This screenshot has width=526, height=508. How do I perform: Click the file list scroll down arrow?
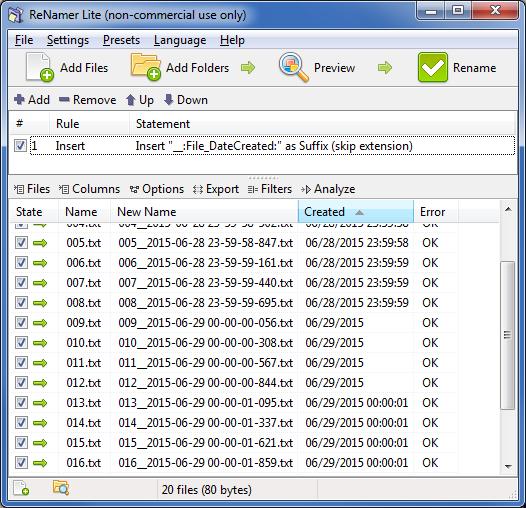[x=508, y=466]
